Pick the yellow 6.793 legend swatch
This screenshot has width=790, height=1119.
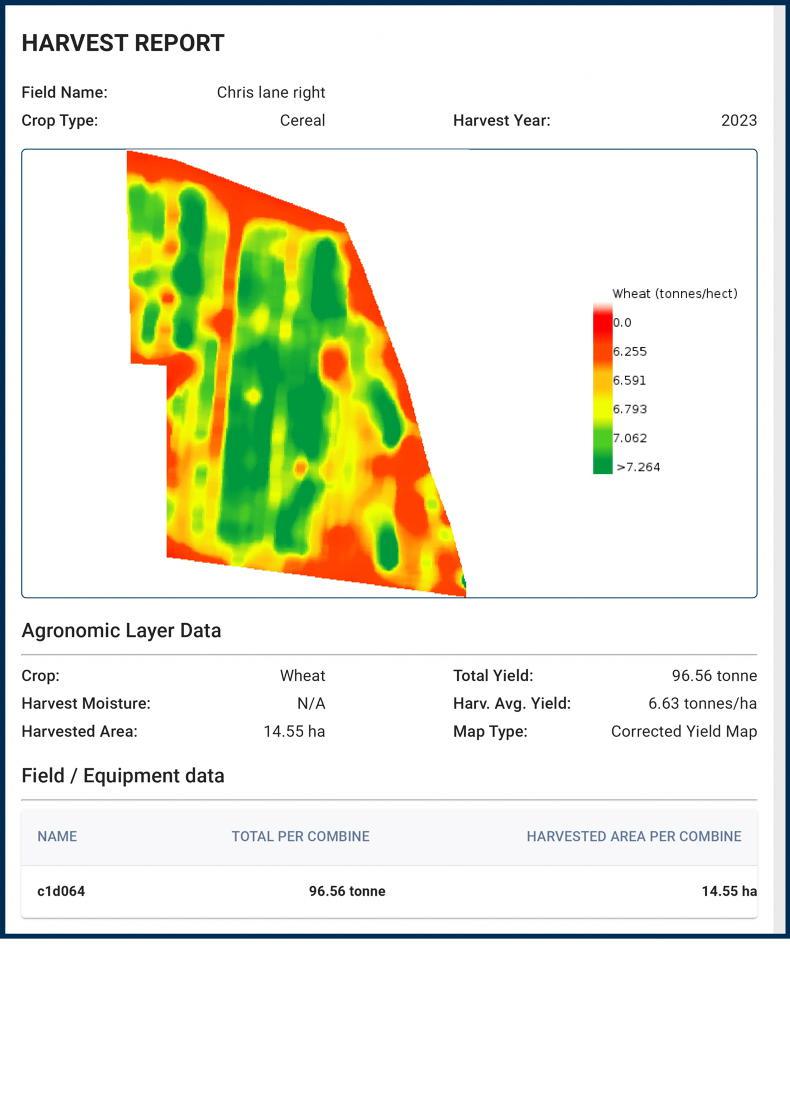point(602,409)
